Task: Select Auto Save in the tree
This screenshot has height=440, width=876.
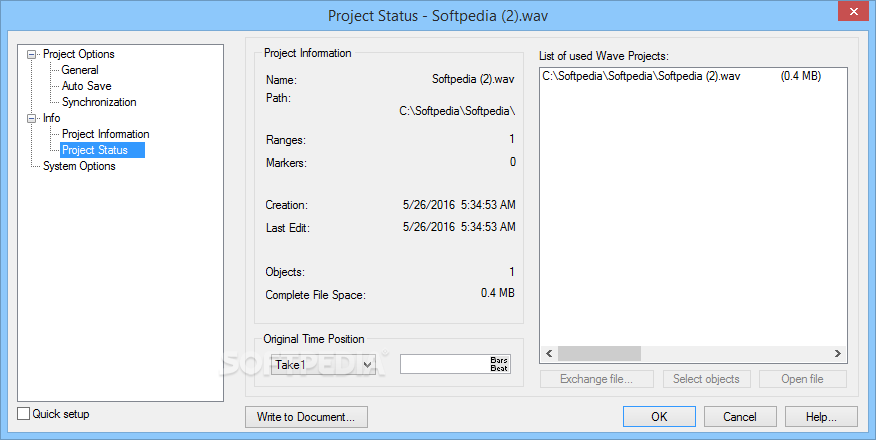Action: click(x=87, y=86)
